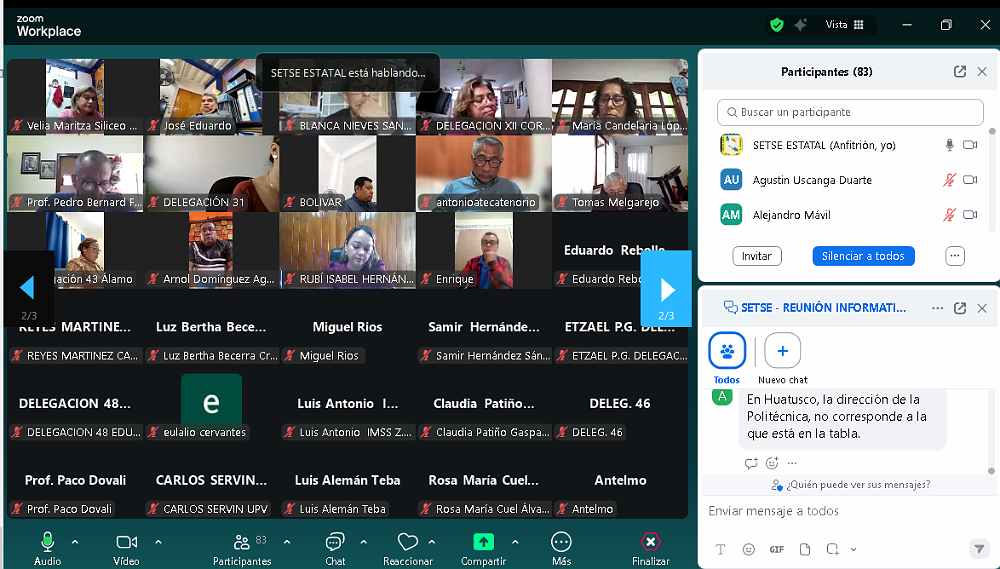This screenshot has height=569, width=1000.
Task: Open emoji picker in chat composer
Action: pos(748,549)
